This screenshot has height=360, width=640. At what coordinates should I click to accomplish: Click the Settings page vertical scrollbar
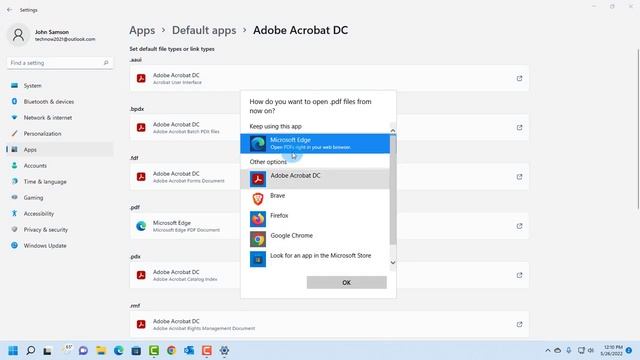point(638,129)
